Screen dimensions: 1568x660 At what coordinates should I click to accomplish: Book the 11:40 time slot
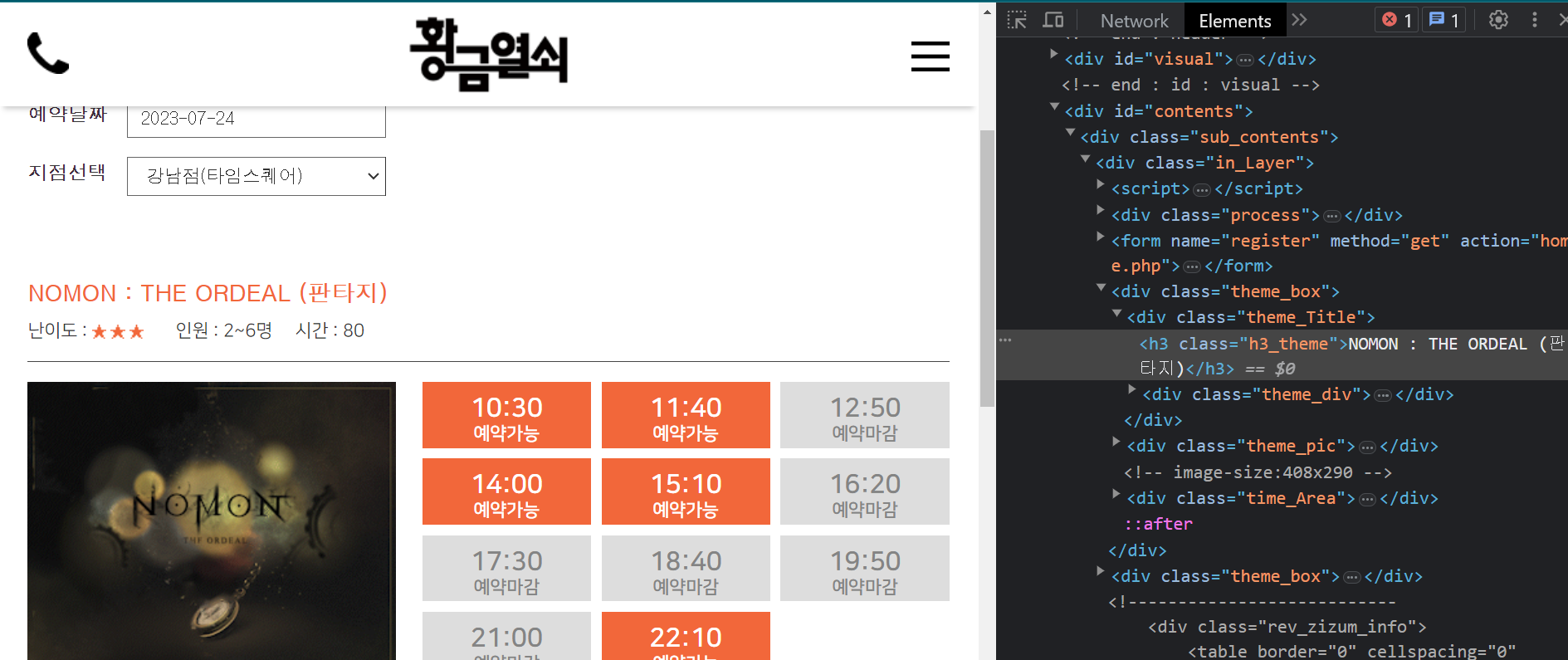(x=686, y=415)
